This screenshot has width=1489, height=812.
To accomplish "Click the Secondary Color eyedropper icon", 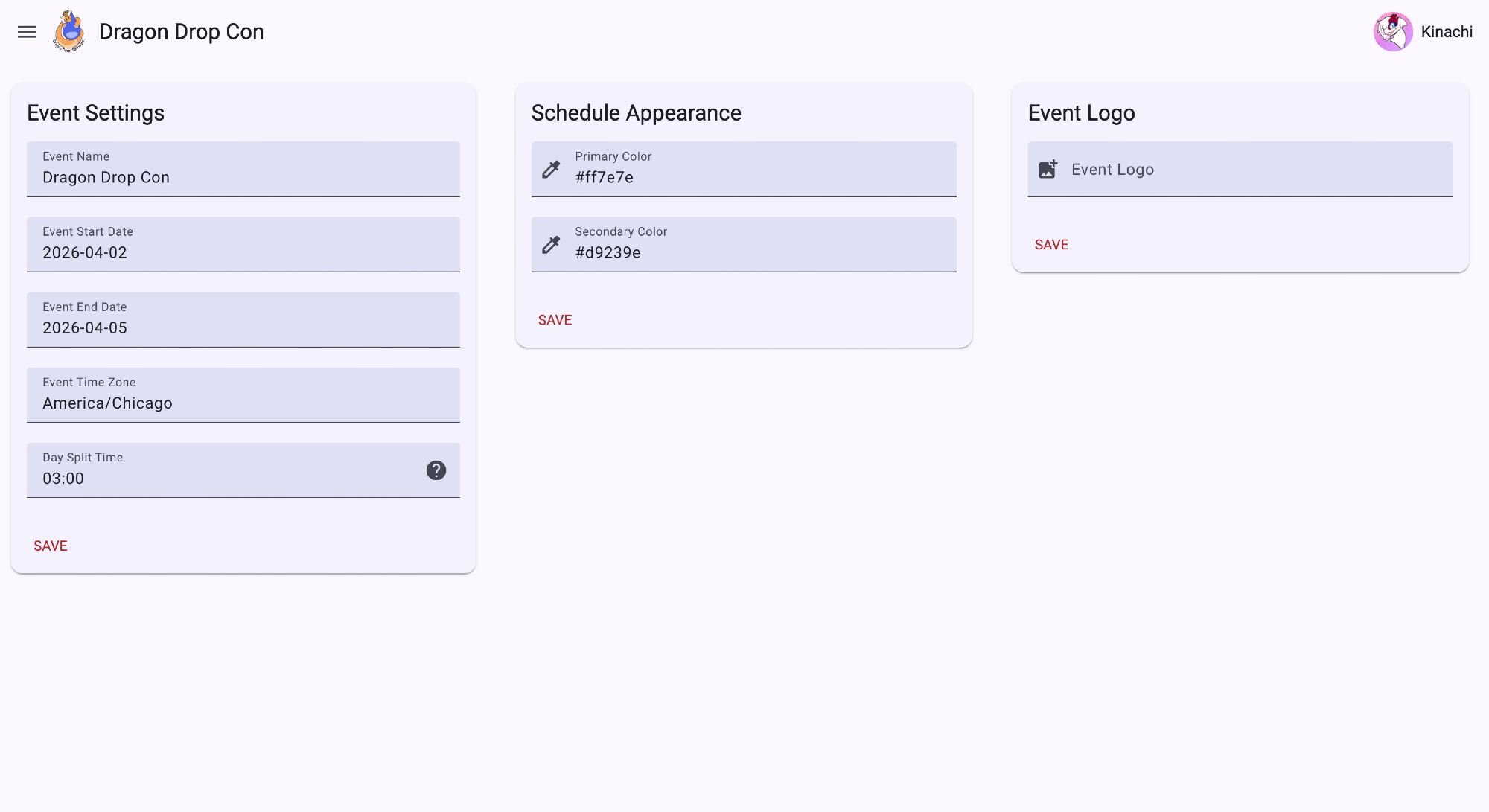I will (551, 245).
